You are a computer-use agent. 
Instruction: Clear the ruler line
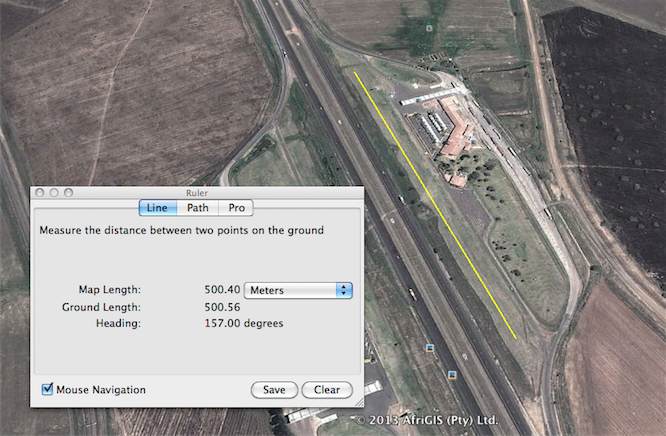(327, 390)
